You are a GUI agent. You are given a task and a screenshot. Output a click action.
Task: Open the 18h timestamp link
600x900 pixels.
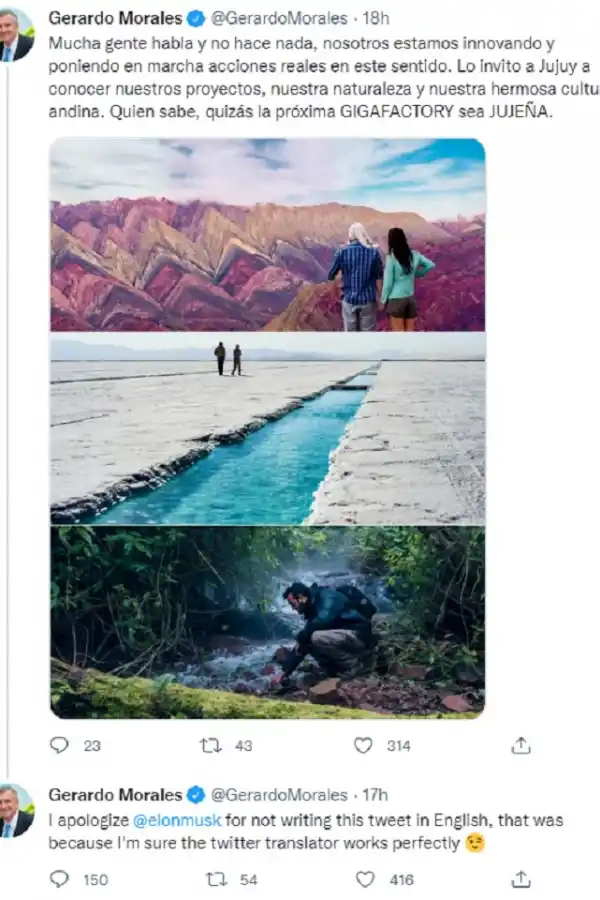(376, 18)
